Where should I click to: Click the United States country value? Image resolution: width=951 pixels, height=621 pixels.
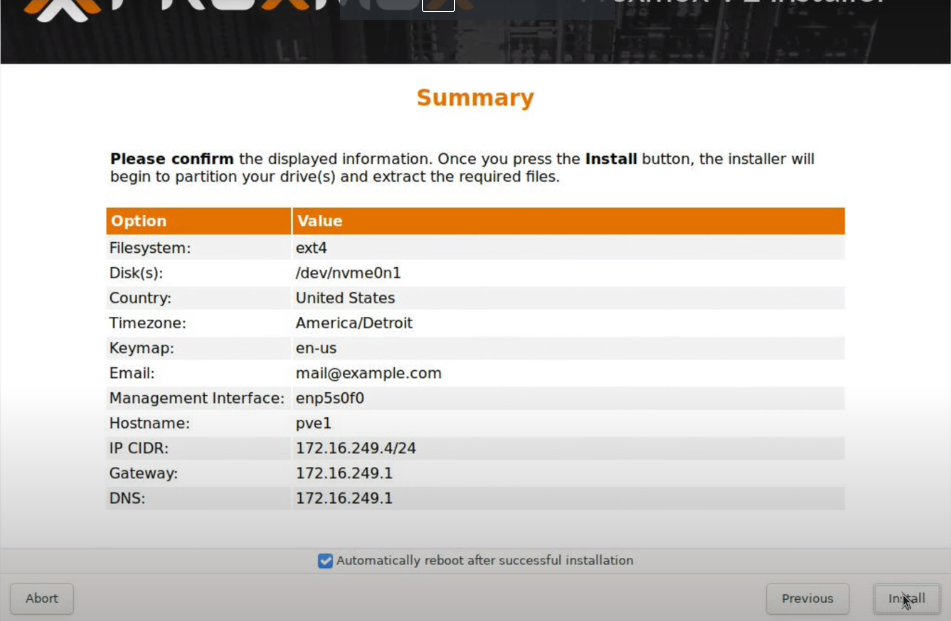[x=345, y=298]
